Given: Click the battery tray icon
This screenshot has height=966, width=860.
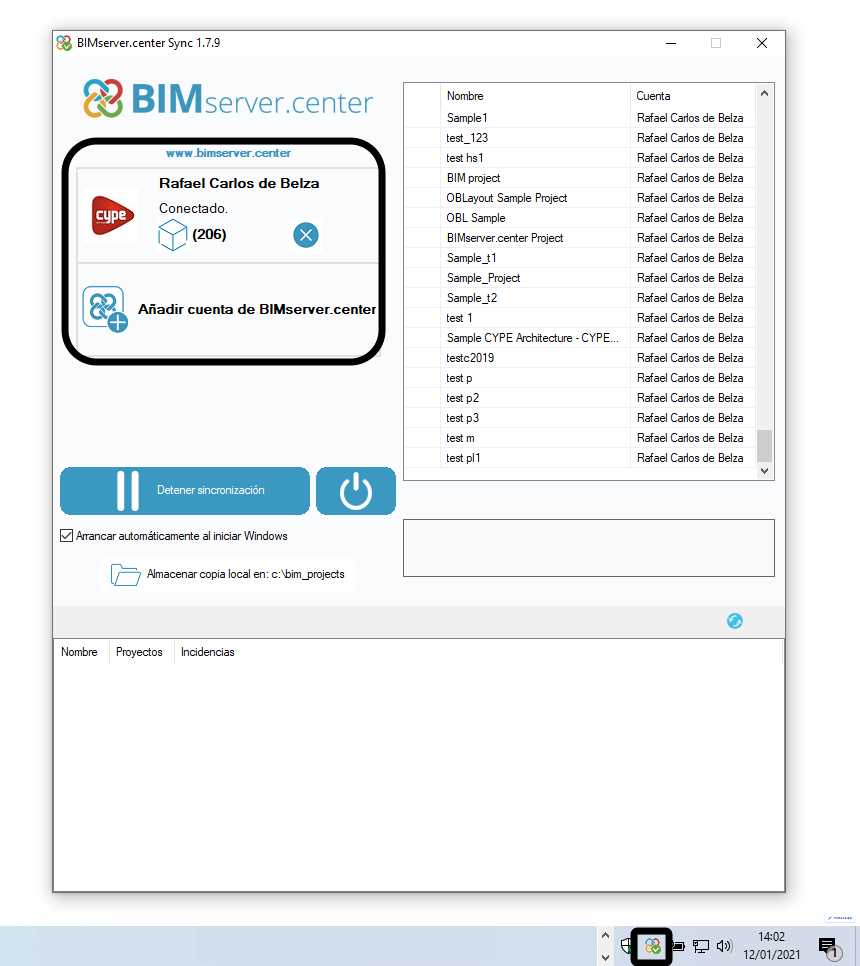Looking at the screenshot, I should (679, 946).
